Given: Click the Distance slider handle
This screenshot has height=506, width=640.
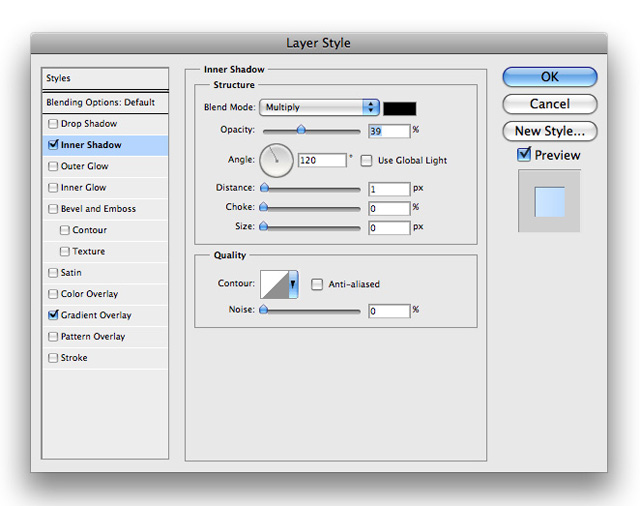Looking at the screenshot, I should (x=264, y=187).
